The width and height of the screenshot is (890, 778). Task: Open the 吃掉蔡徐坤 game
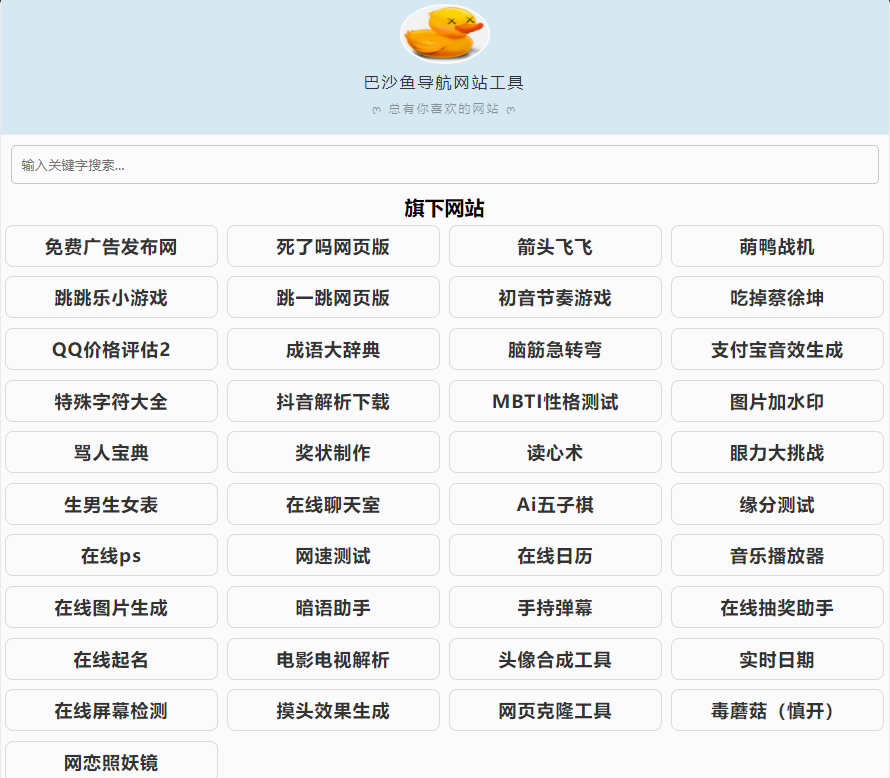pyautogui.click(x=777, y=298)
